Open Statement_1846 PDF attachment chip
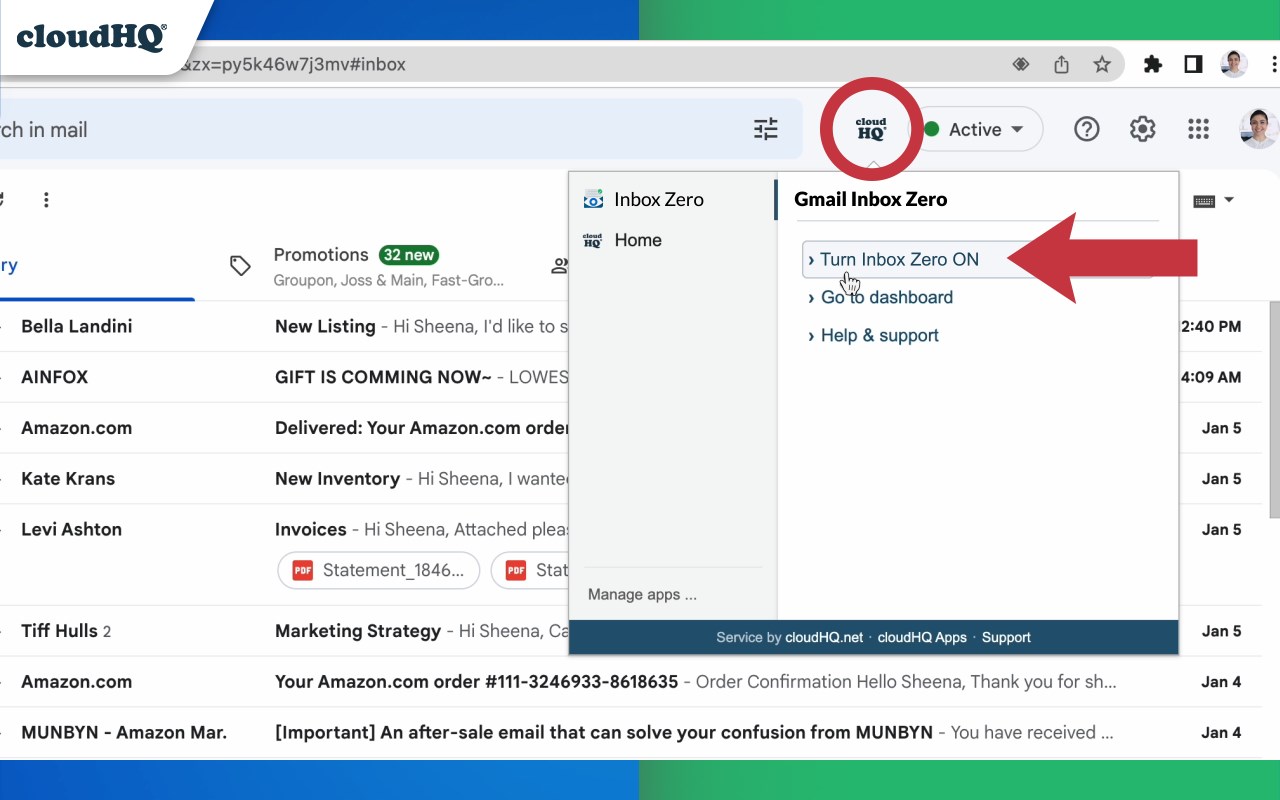Screen dimensions: 1280x800 coord(379,571)
